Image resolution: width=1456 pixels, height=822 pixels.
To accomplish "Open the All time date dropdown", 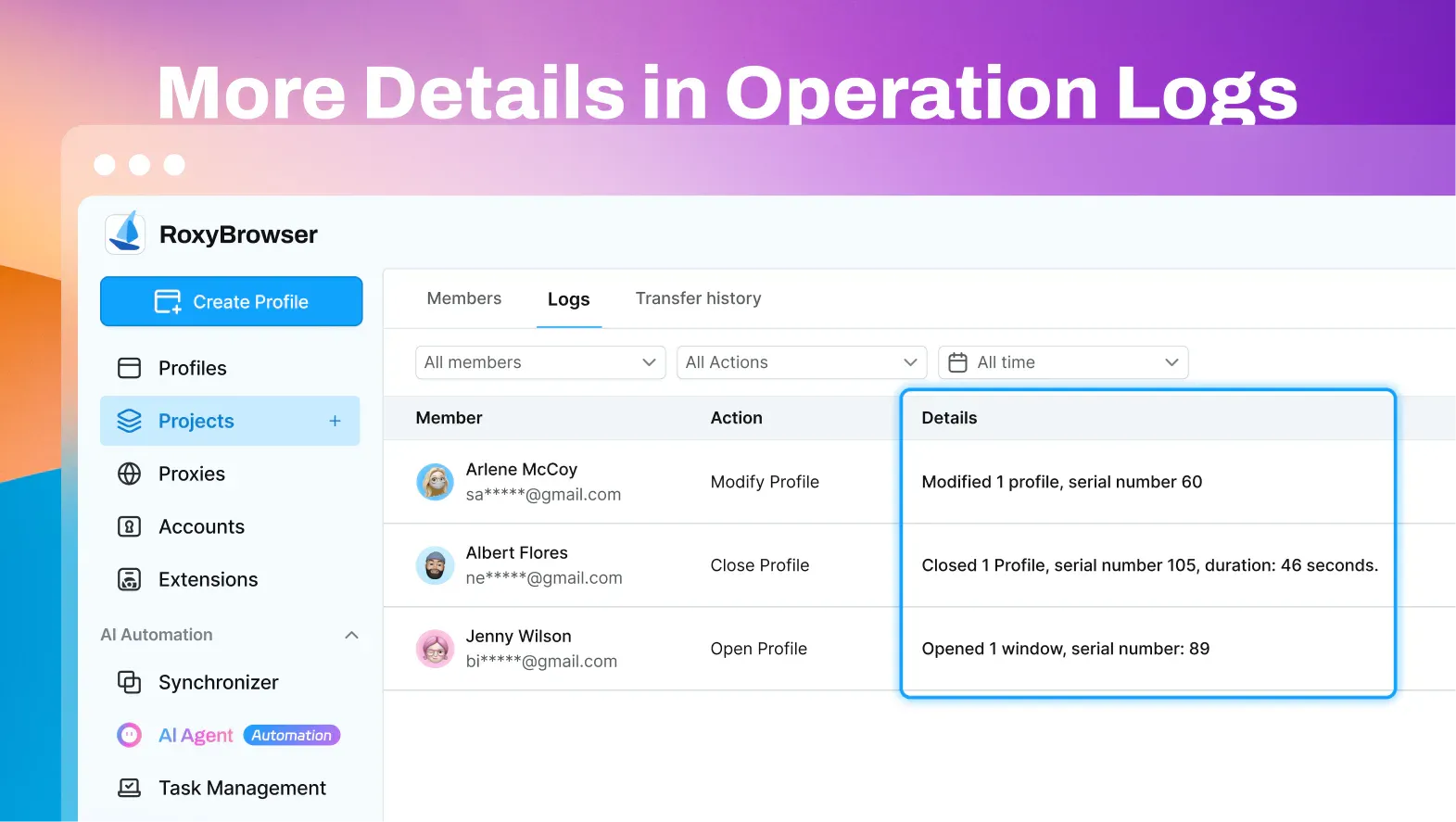I will click(x=1063, y=362).
